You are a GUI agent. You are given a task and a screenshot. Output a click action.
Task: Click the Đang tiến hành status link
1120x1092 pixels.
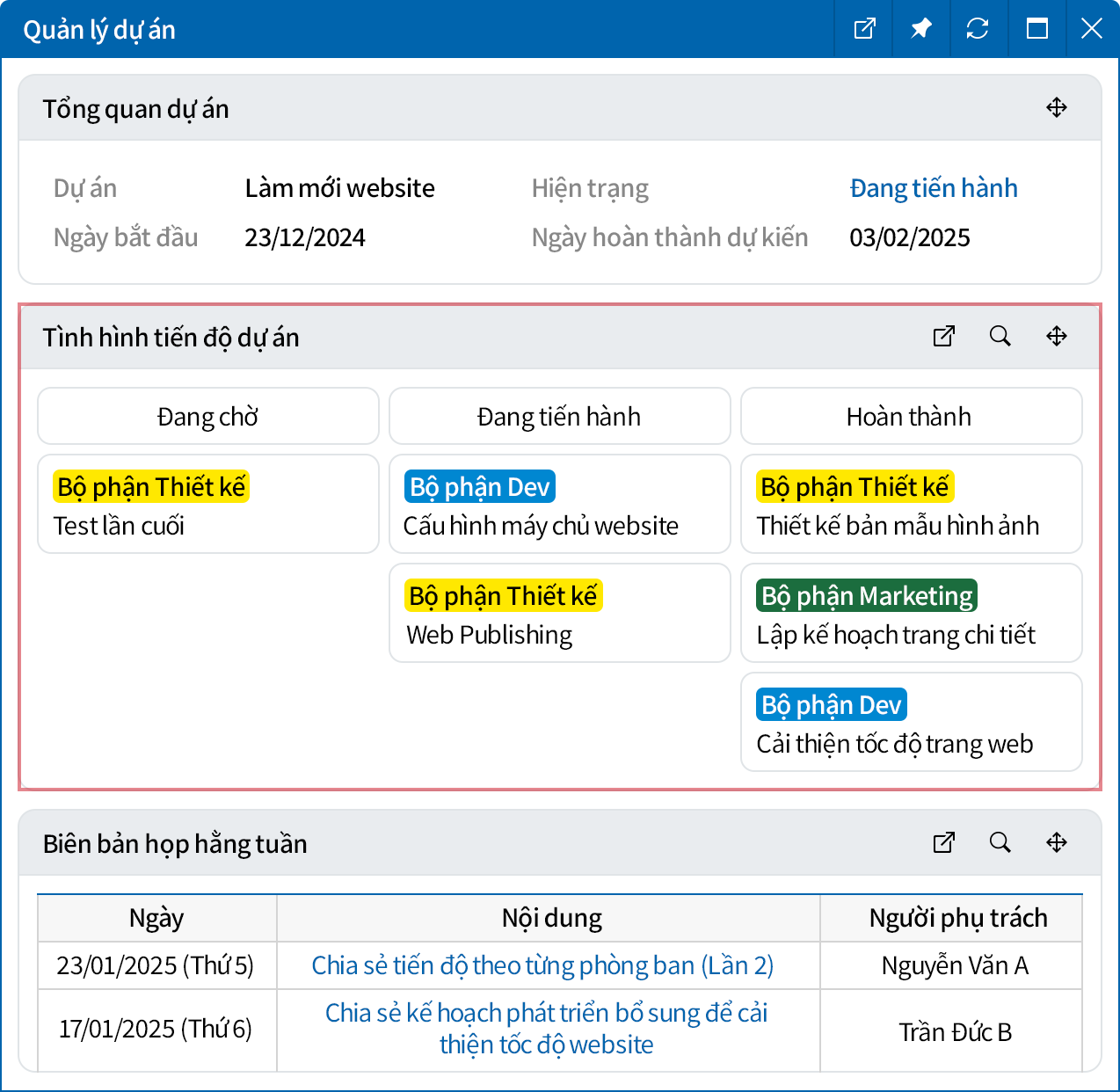[933, 188]
